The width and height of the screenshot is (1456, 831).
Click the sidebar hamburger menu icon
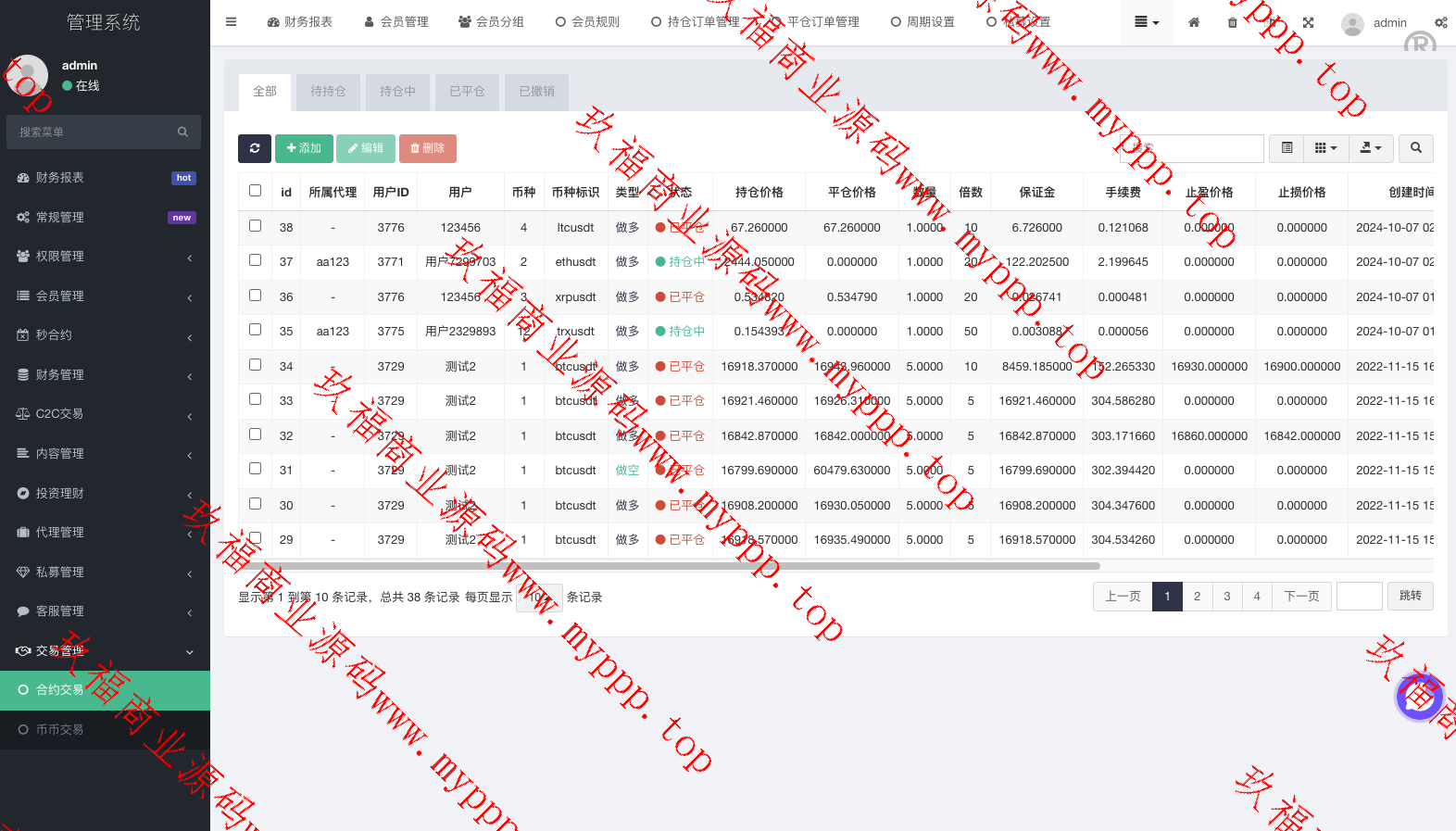(x=231, y=22)
